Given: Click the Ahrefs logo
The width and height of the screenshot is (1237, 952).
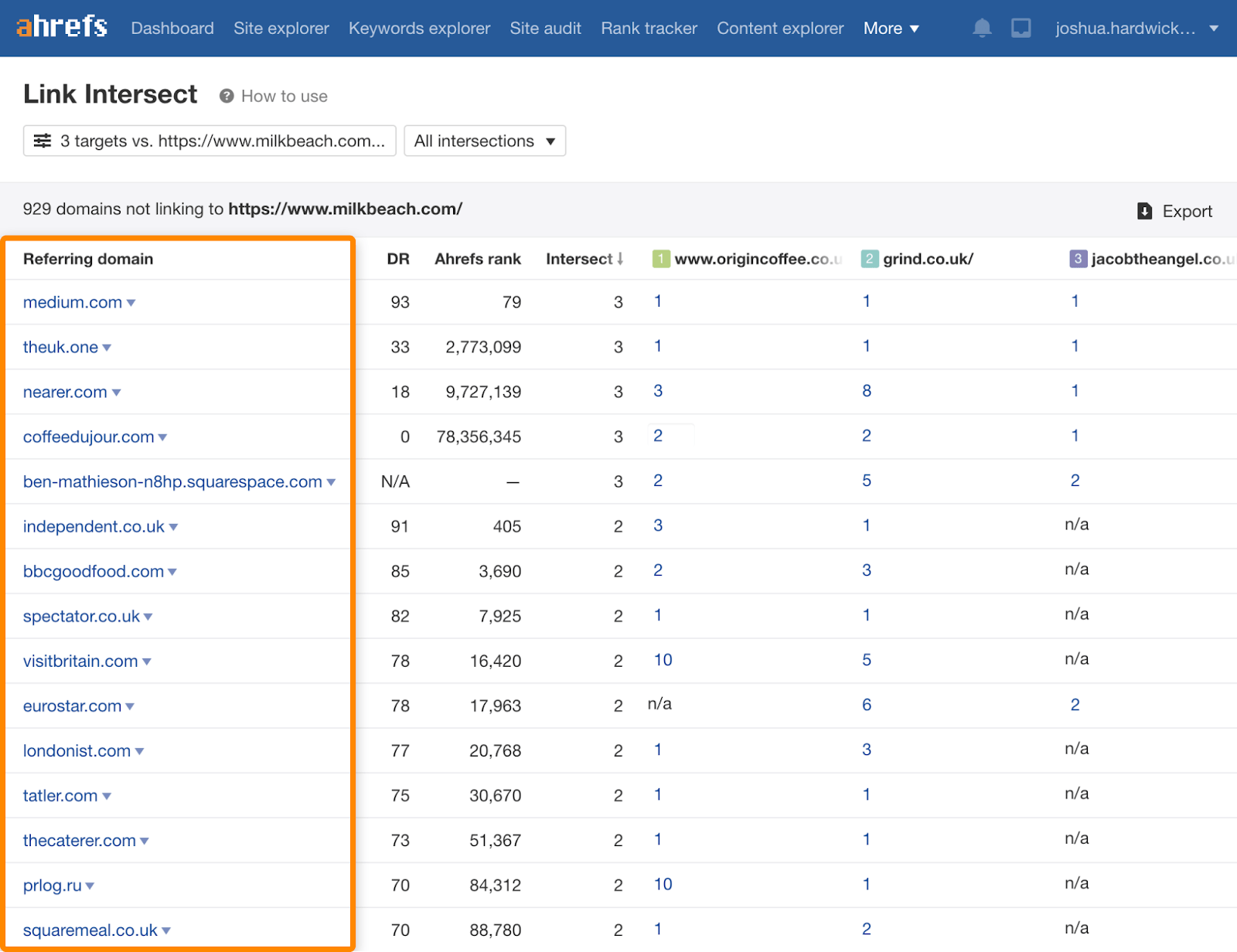Looking at the screenshot, I should point(62,27).
